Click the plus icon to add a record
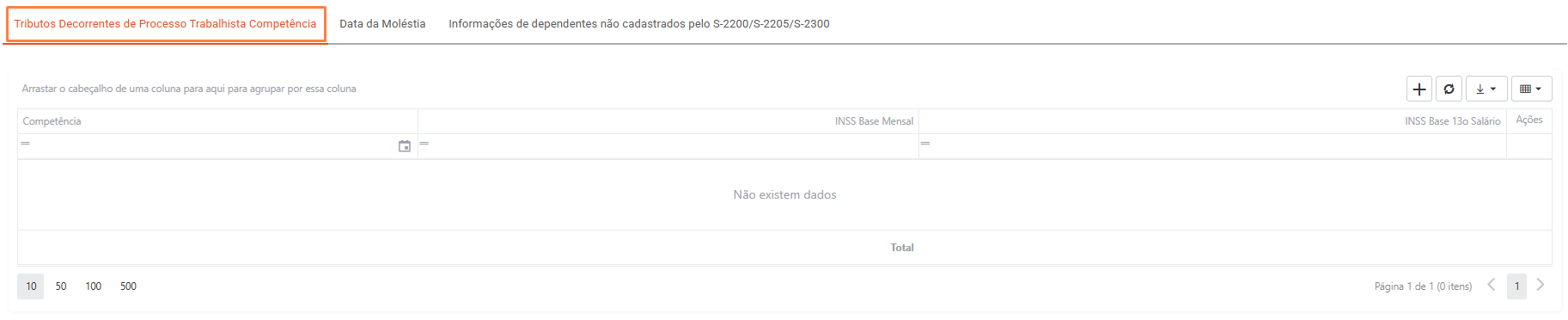The image size is (1568, 320). (1419, 89)
